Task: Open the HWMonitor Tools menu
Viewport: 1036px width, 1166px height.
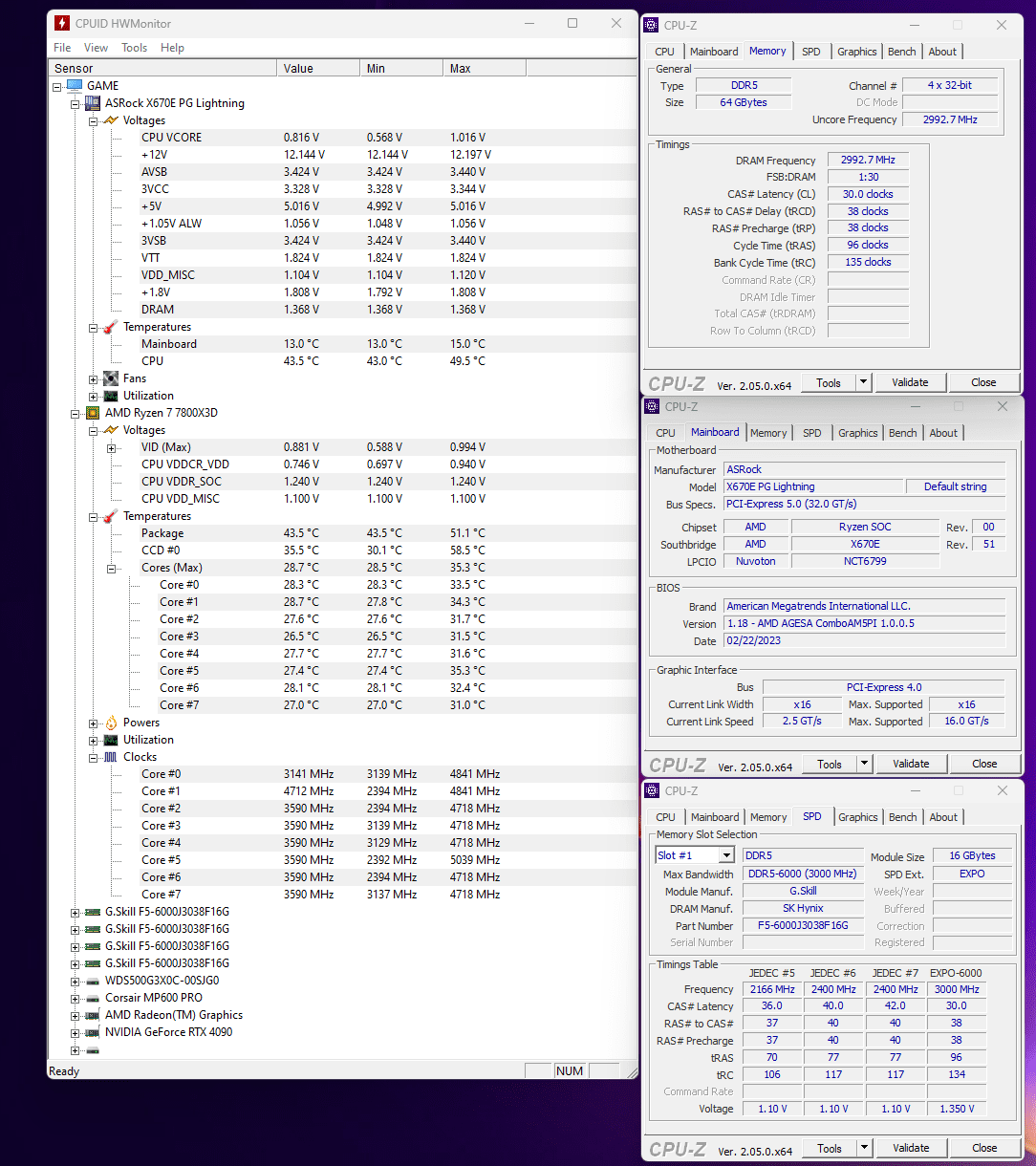Action: [135, 48]
